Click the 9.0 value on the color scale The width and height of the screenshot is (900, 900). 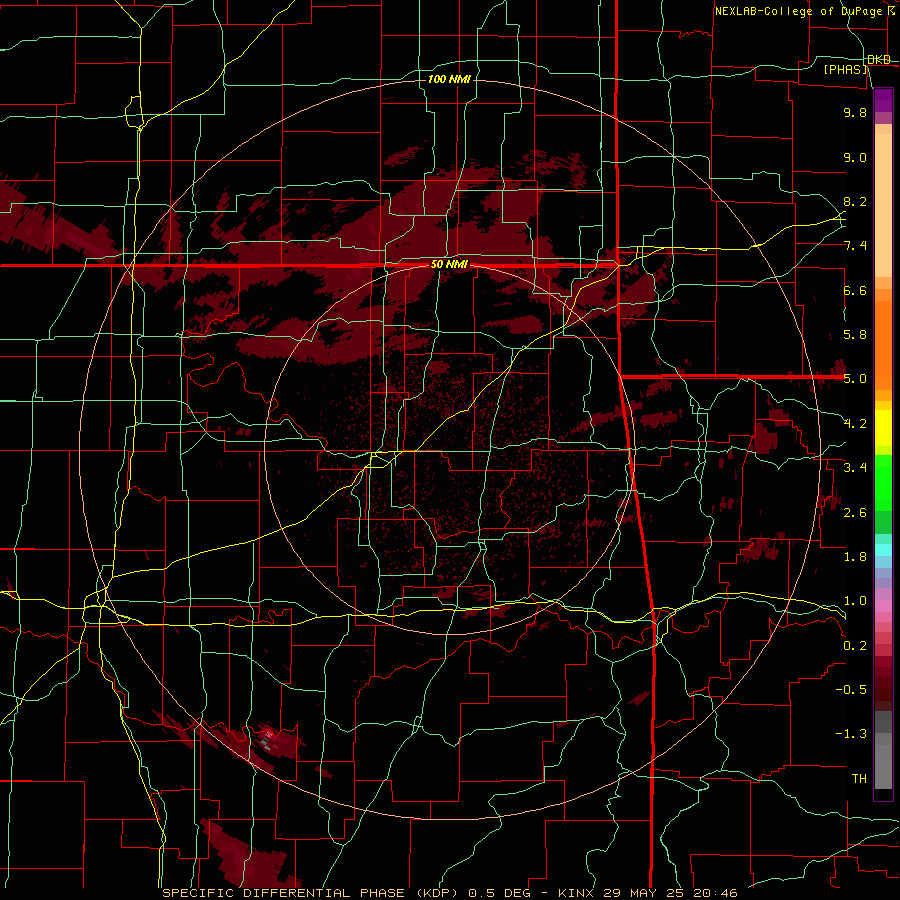[x=855, y=158]
